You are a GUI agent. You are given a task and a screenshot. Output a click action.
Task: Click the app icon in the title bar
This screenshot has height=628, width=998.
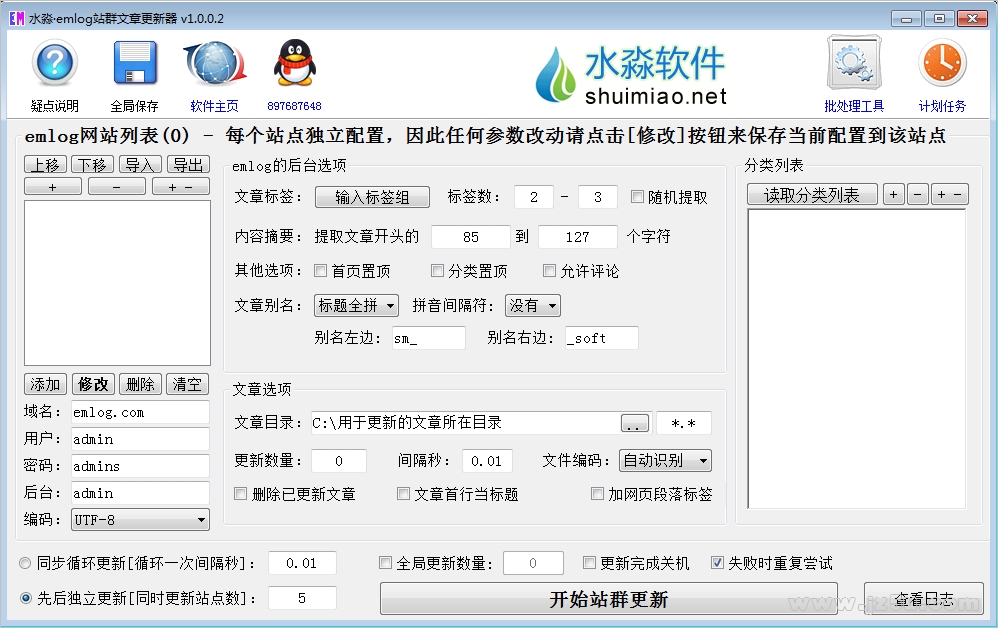(17, 18)
